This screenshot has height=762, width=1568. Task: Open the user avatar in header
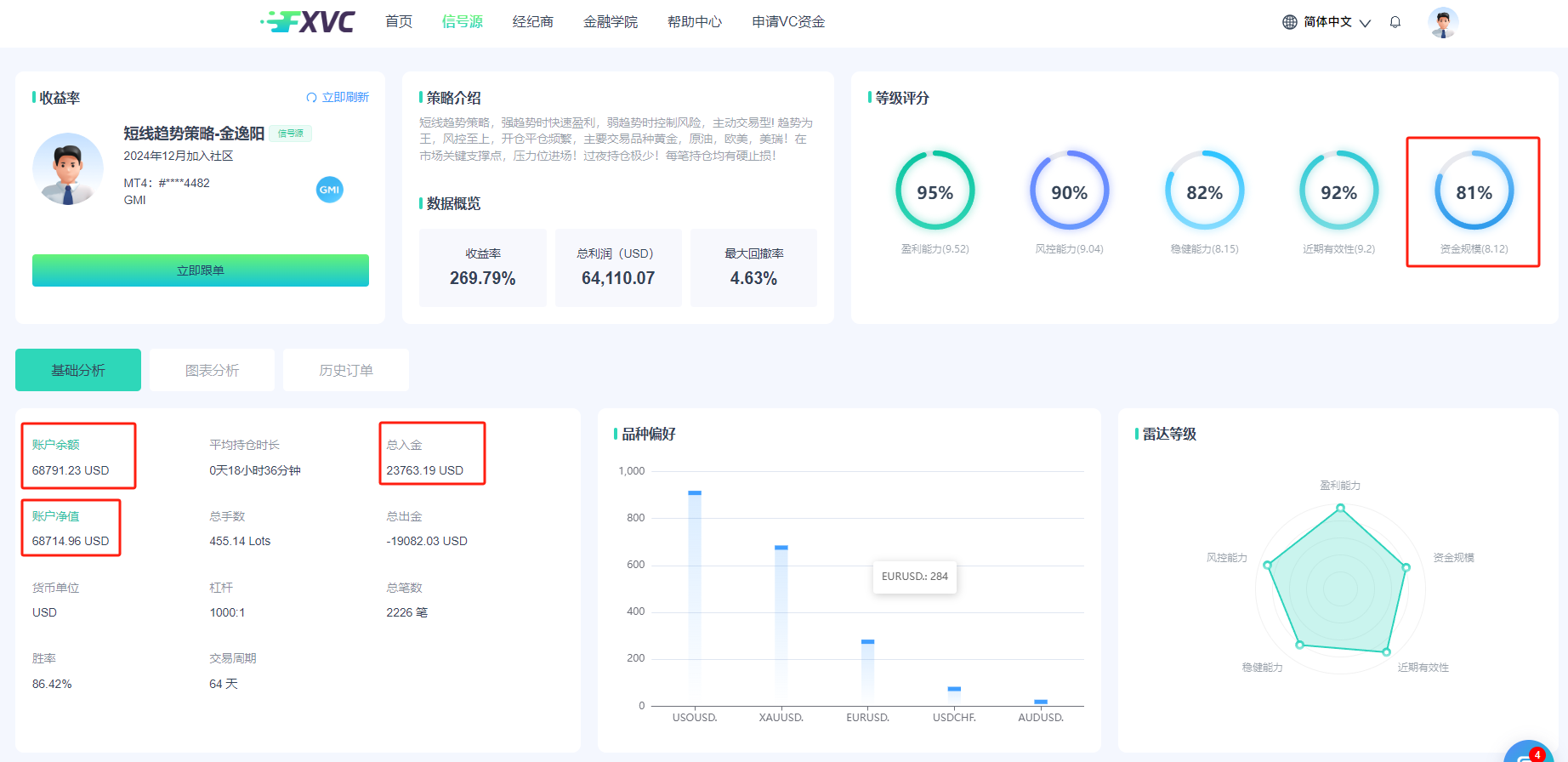1443,22
